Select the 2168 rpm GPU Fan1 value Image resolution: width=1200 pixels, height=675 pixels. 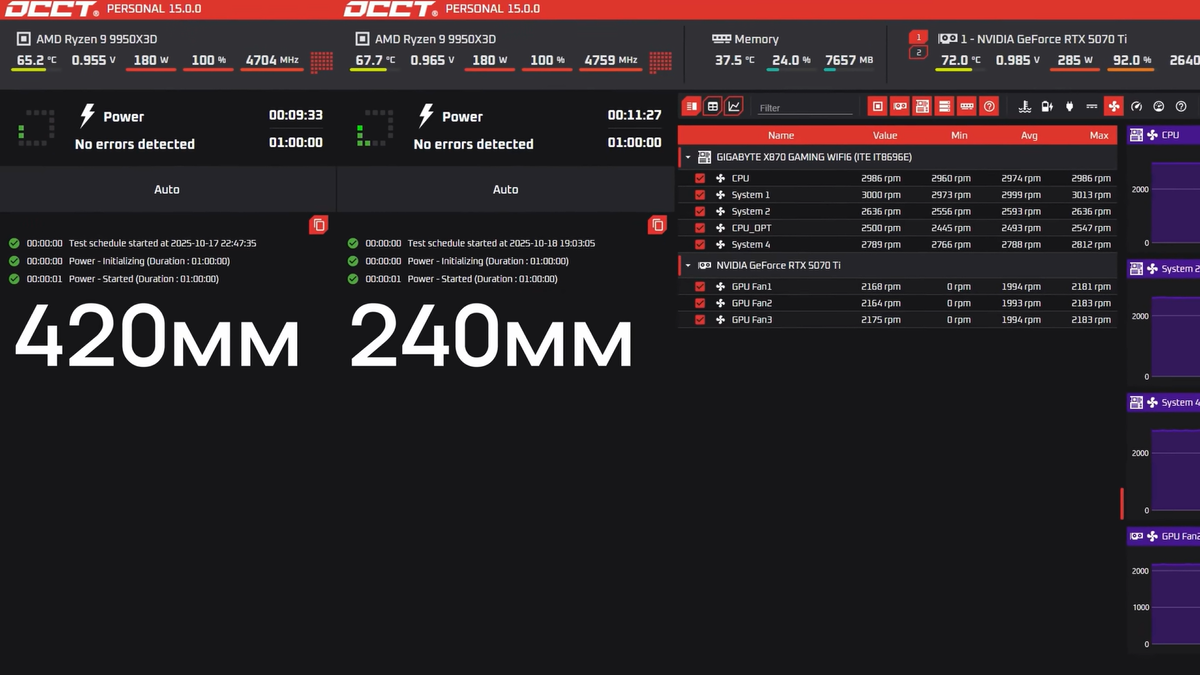pos(881,287)
